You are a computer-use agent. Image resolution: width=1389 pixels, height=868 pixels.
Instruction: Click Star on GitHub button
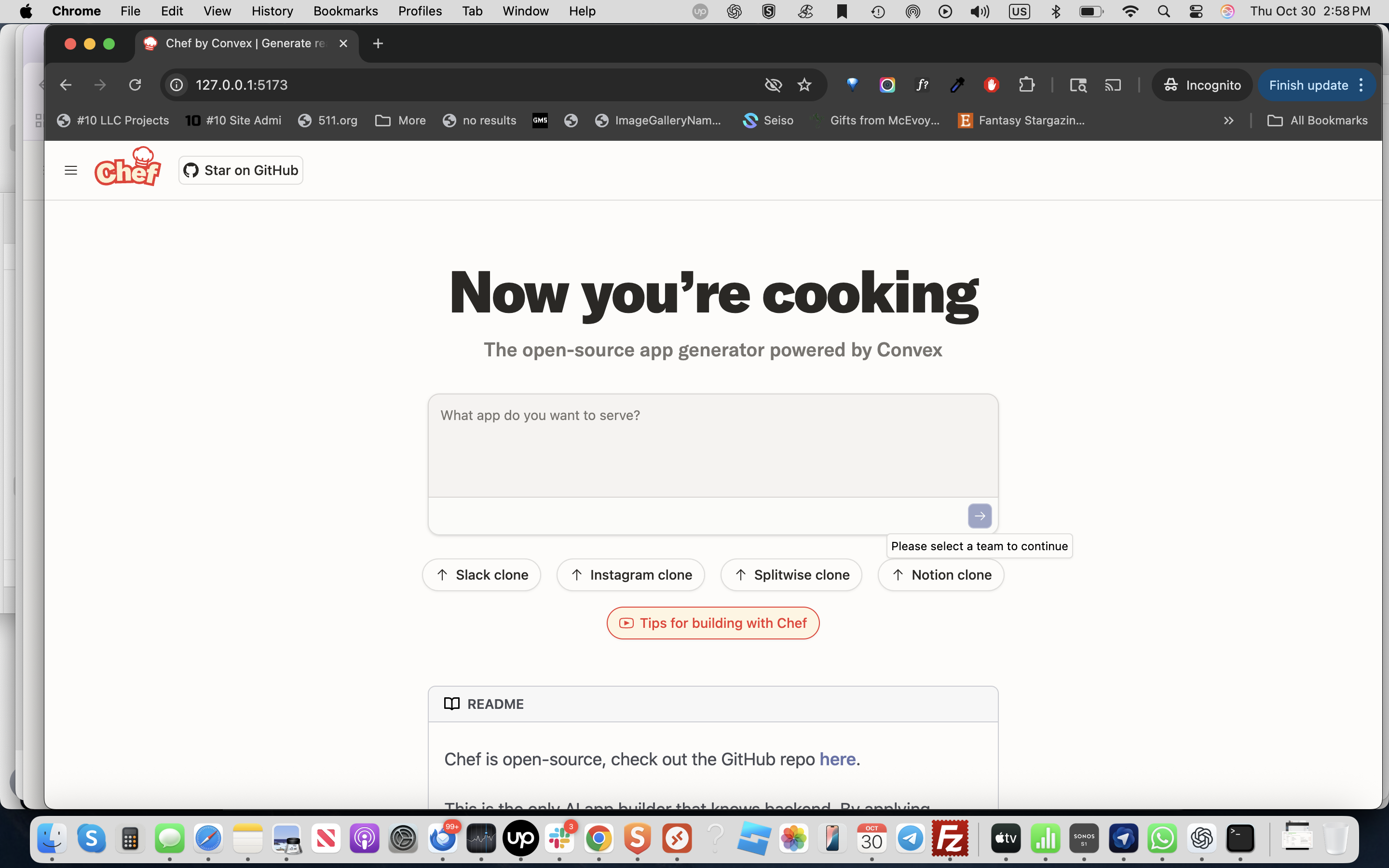[x=241, y=171]
